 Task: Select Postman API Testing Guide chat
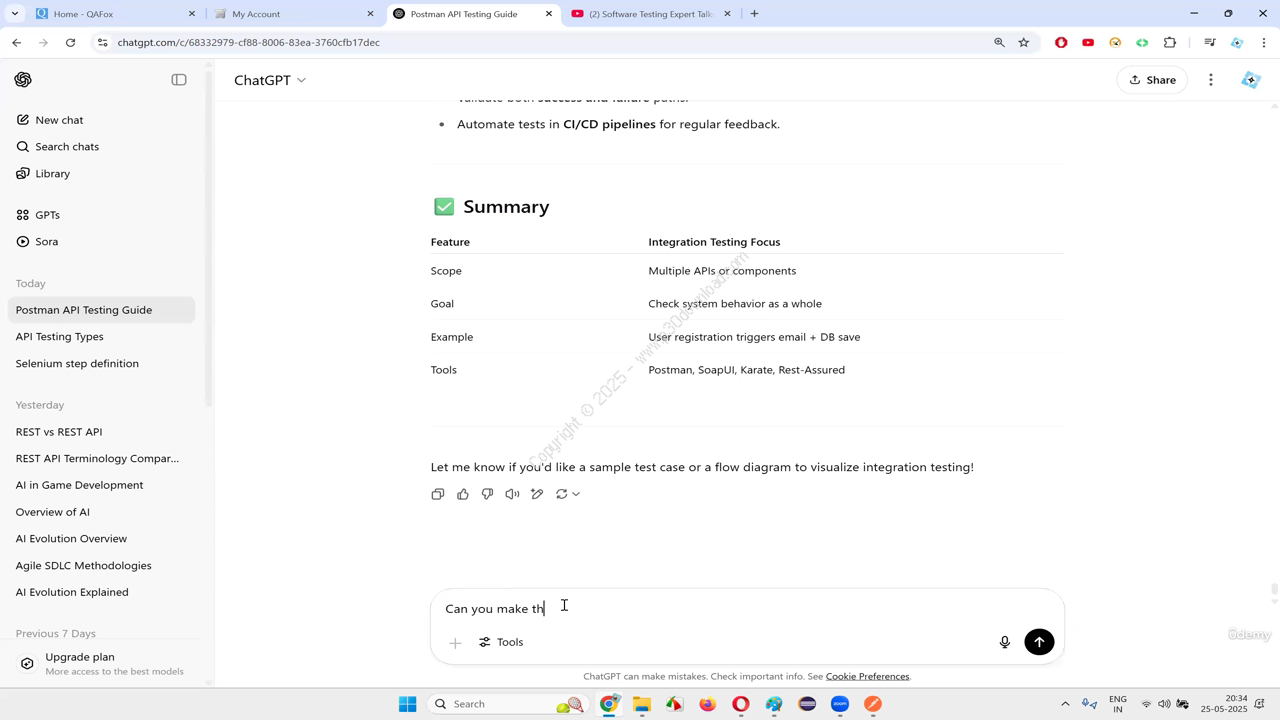pyautogui.click(x=101, y=310)
